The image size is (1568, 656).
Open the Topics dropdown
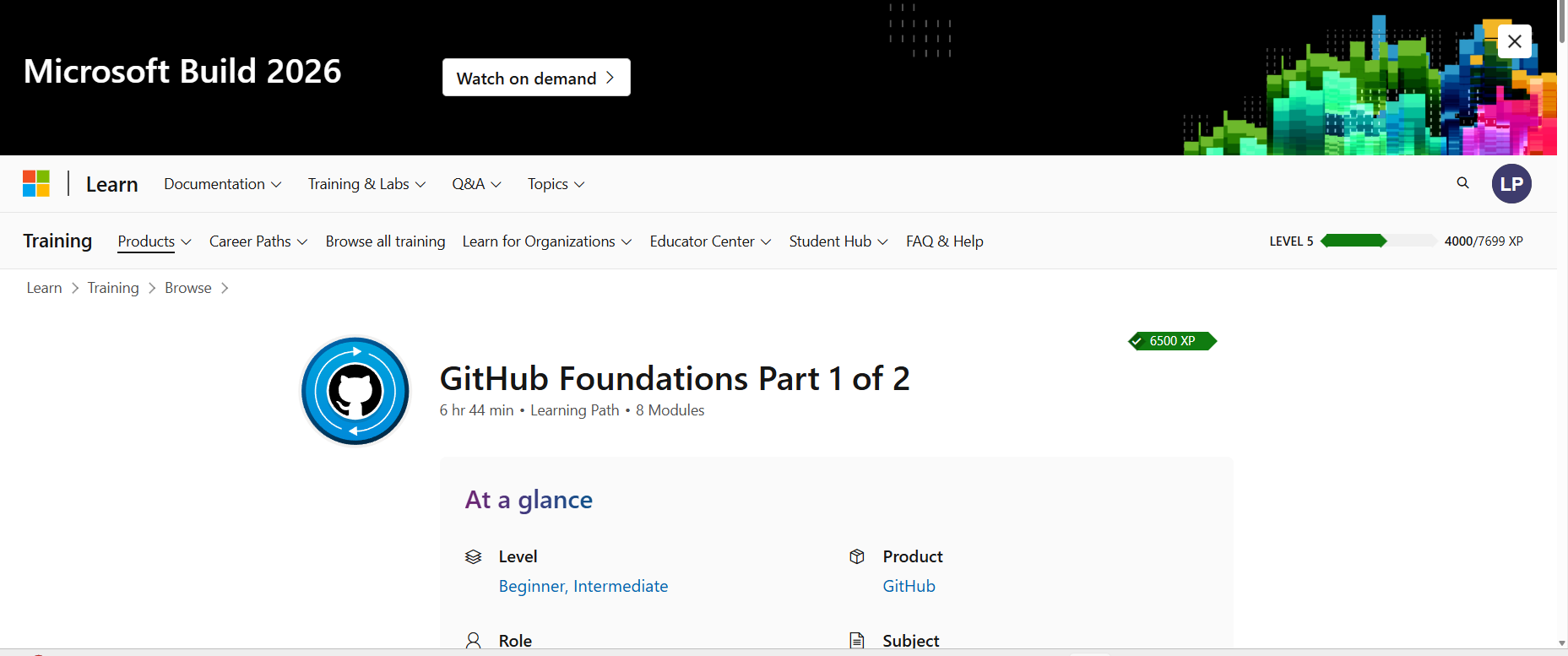[x=556, y=184]
